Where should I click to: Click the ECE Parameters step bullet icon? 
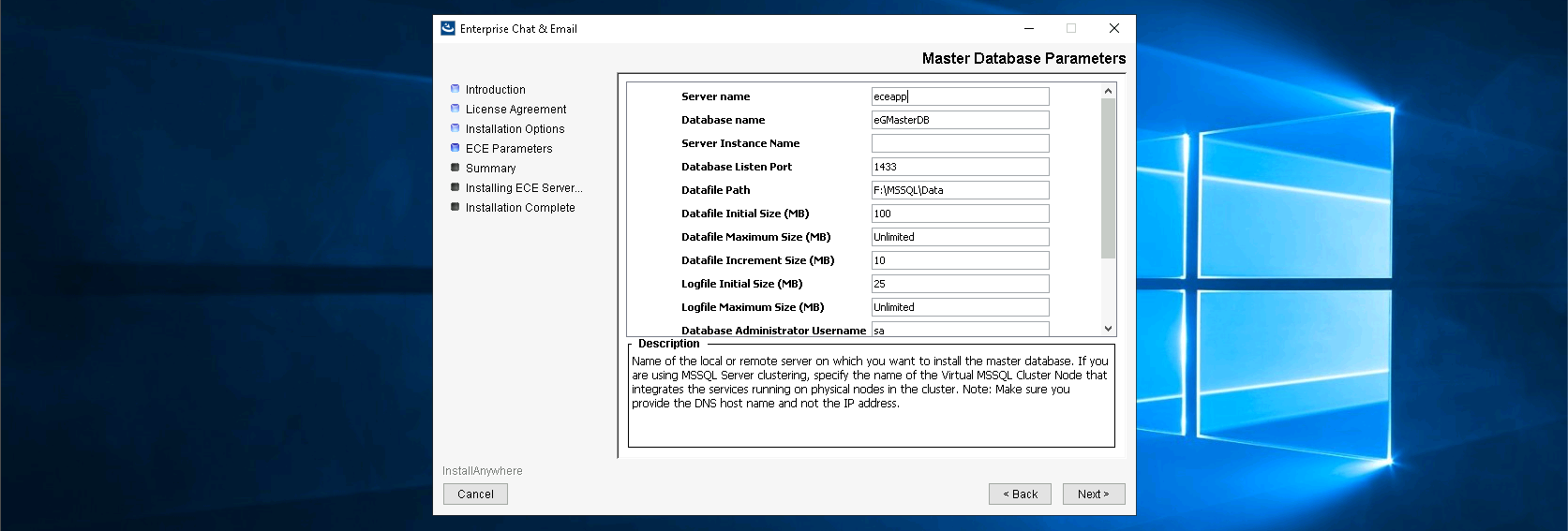pos(455,148)
